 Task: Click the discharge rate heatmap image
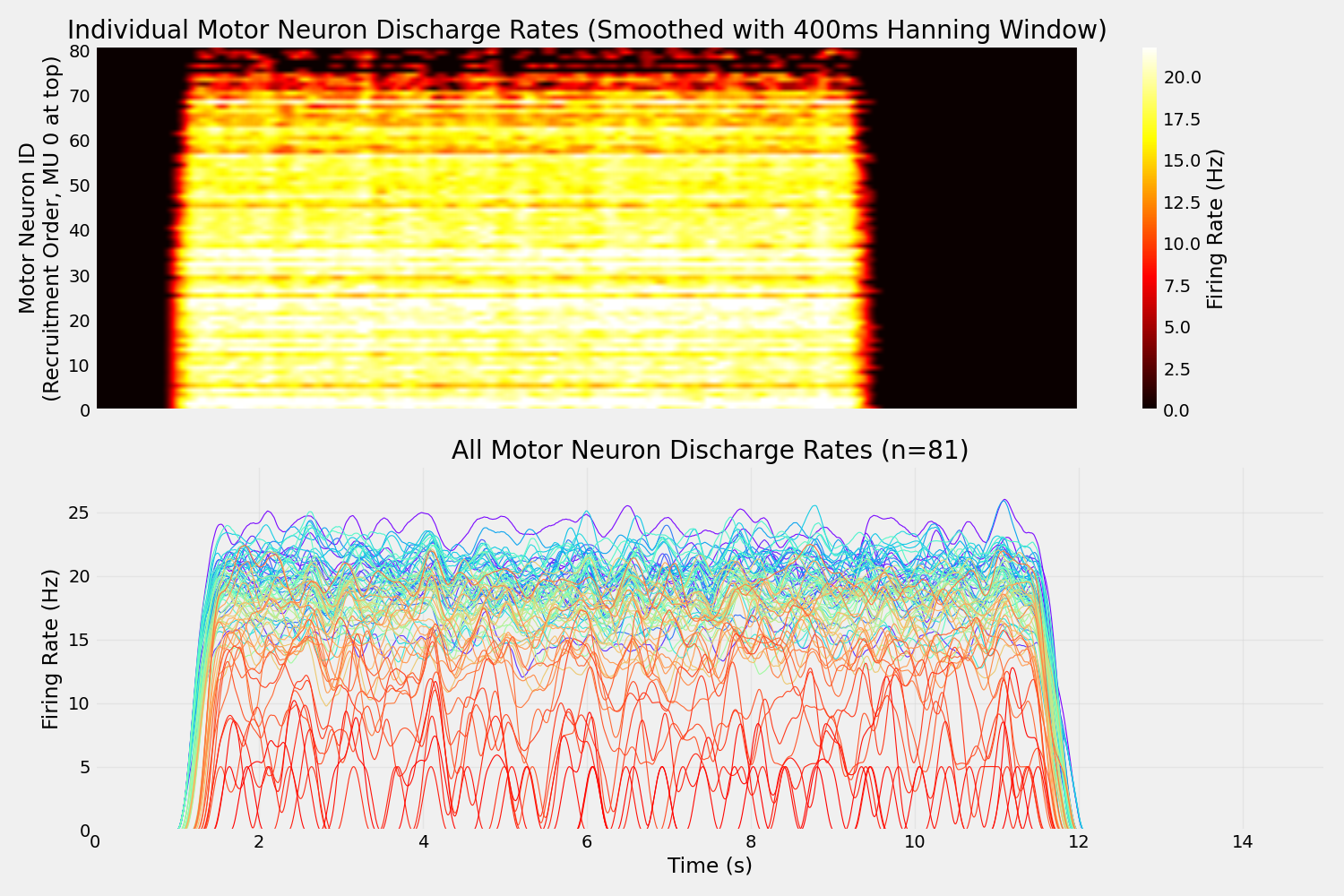587,228
